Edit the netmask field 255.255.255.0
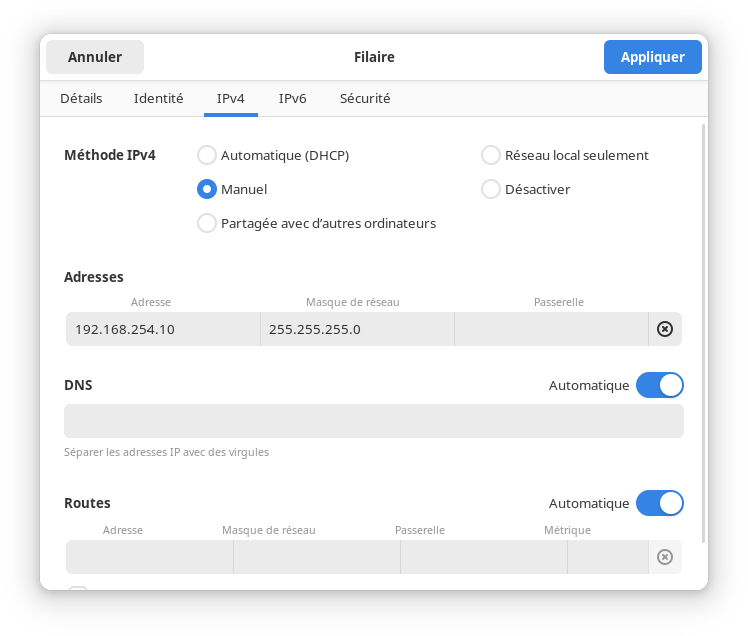The image size is (748, 636). click(357, 329)
